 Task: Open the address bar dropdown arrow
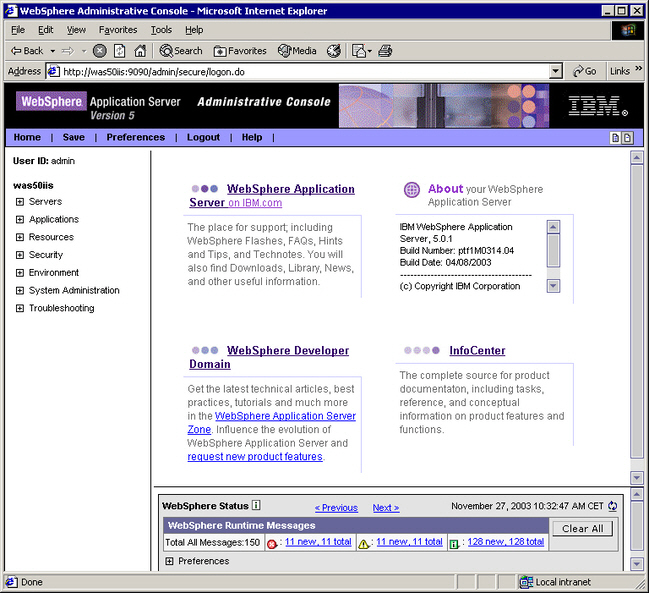click(x=556, y=71)
